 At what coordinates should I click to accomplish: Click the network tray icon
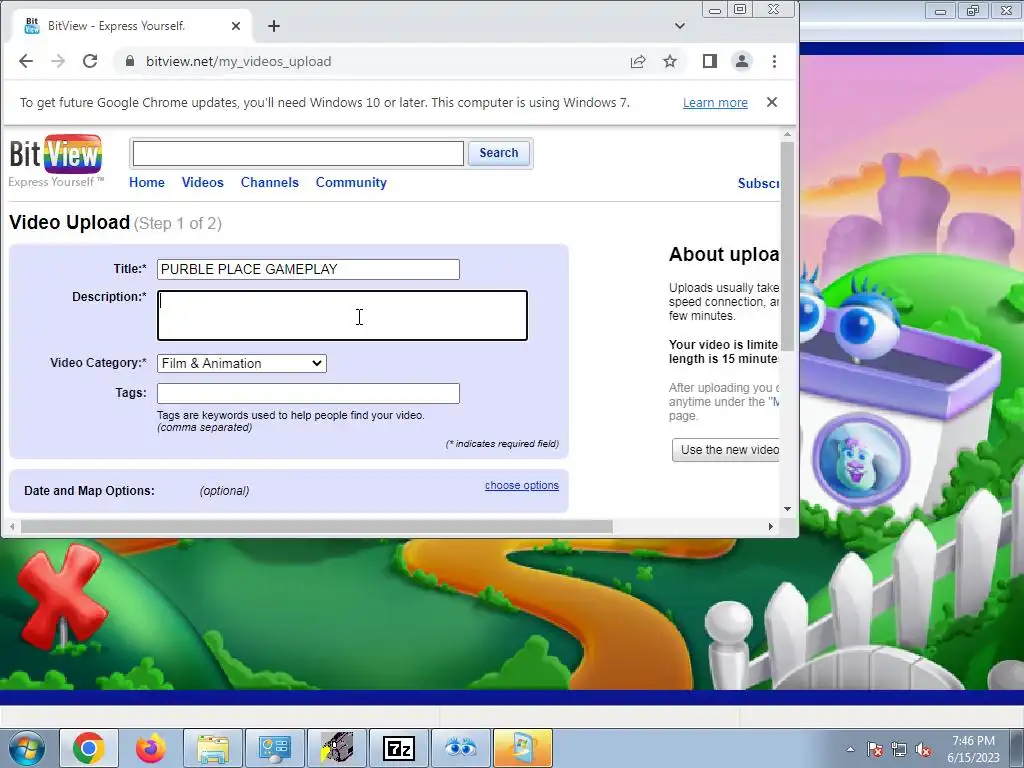[899, 750]
